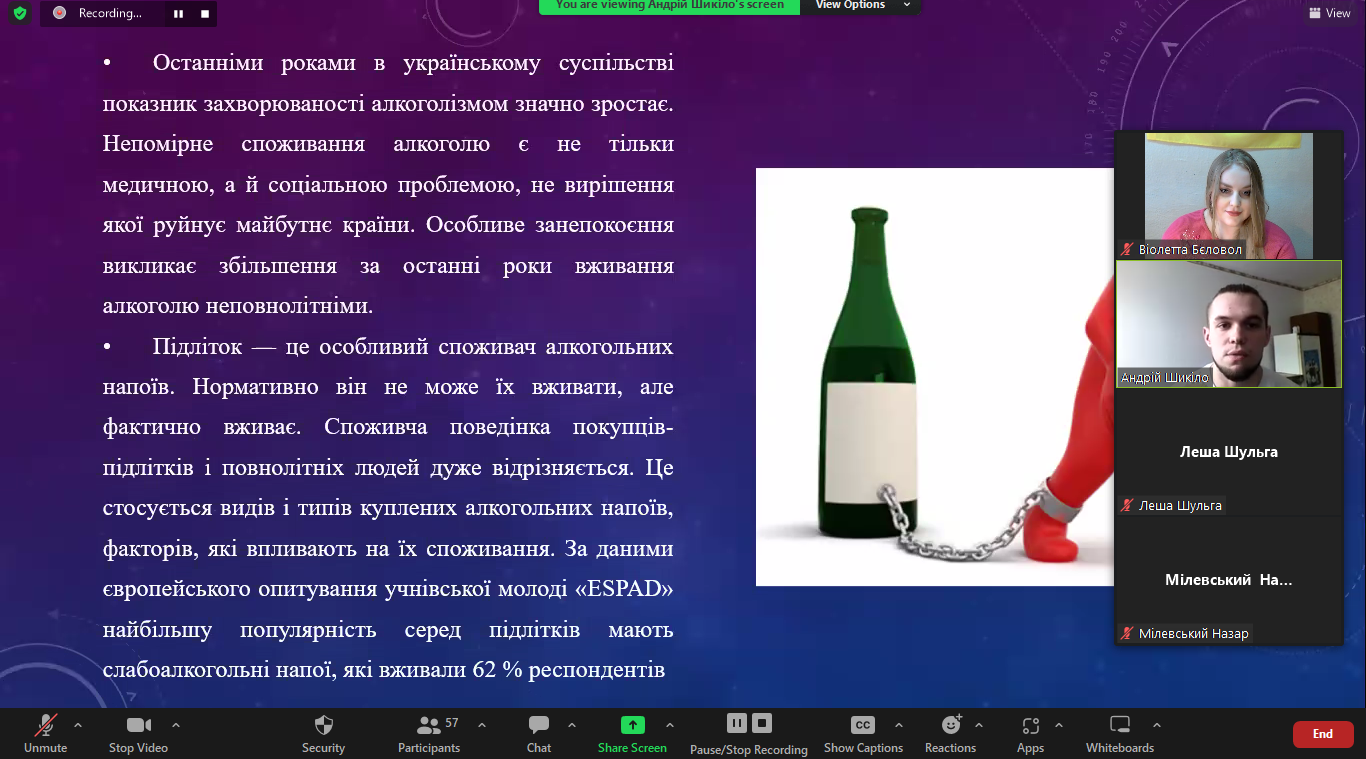Viewport: 1366px width, 759px height.
Task: Select Віолетта Бєловол's video tile
Action: (1228, 195)
